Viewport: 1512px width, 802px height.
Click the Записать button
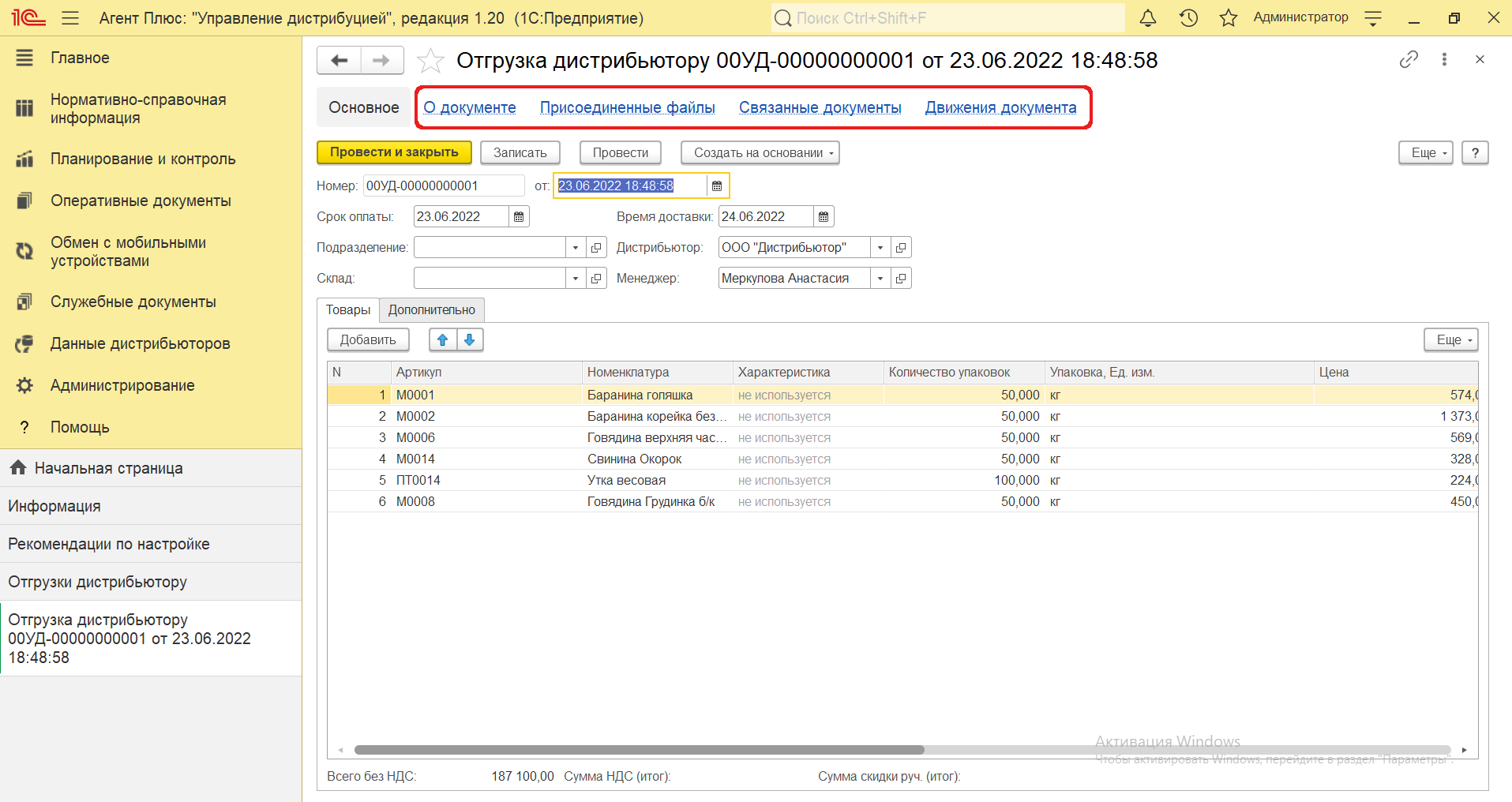click(x=520, y=152)
